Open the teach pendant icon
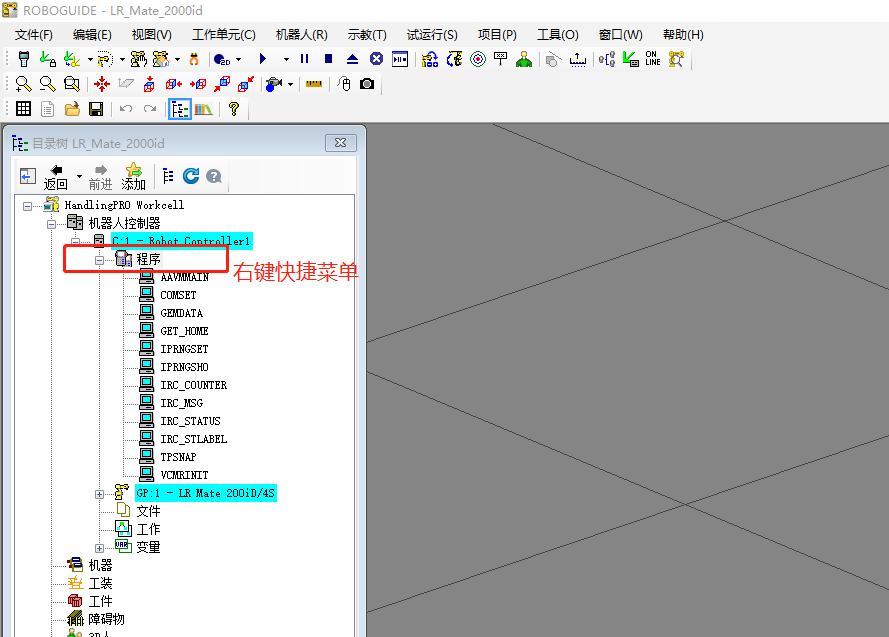The width and height of the screenshot is (889, 637). [24, 59]
